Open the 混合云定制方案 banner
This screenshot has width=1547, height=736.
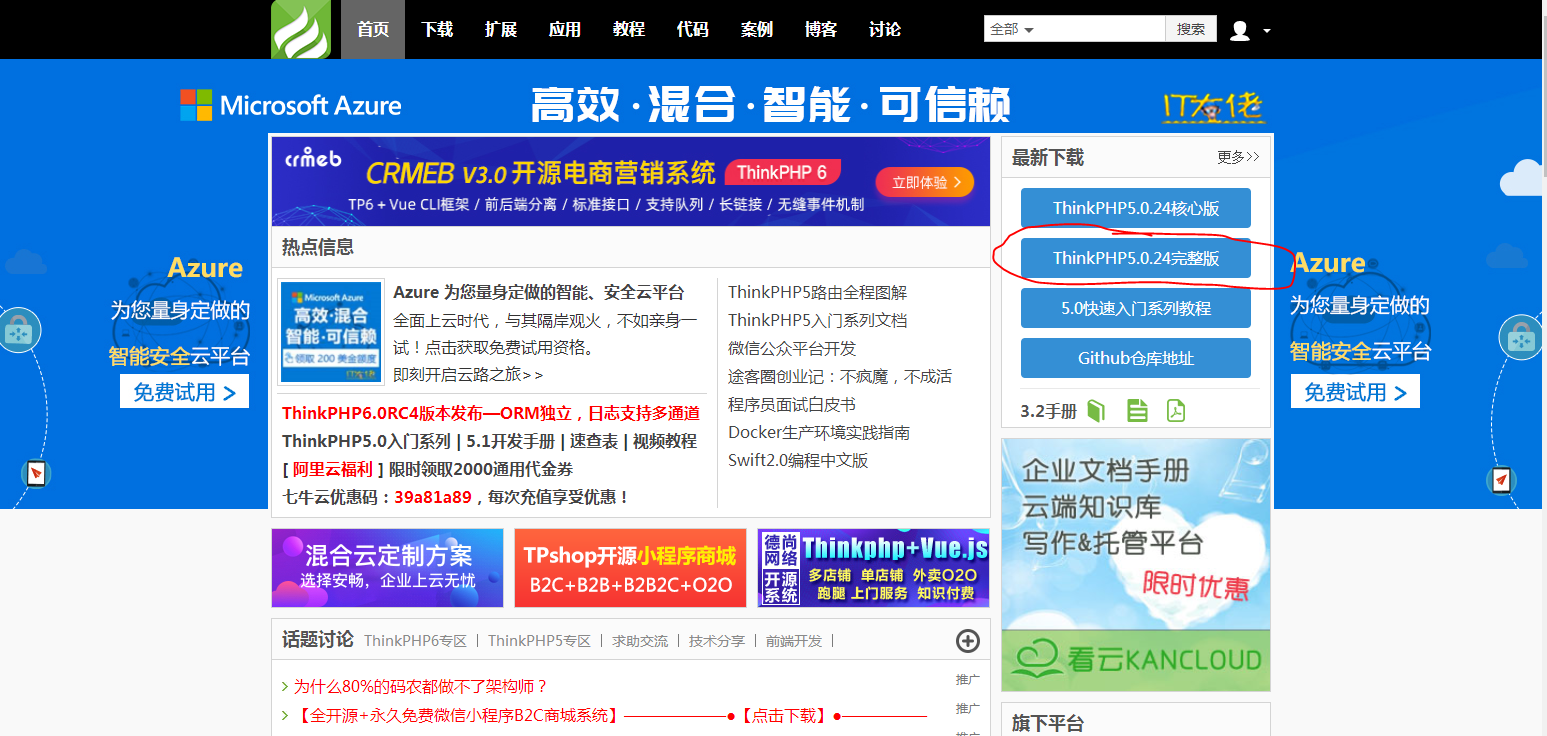(387, 568)
